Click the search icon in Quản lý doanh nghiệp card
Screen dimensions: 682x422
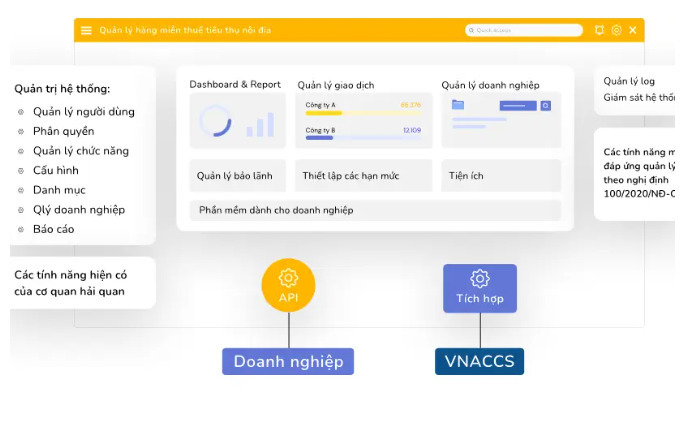click(x=546, y=104)
